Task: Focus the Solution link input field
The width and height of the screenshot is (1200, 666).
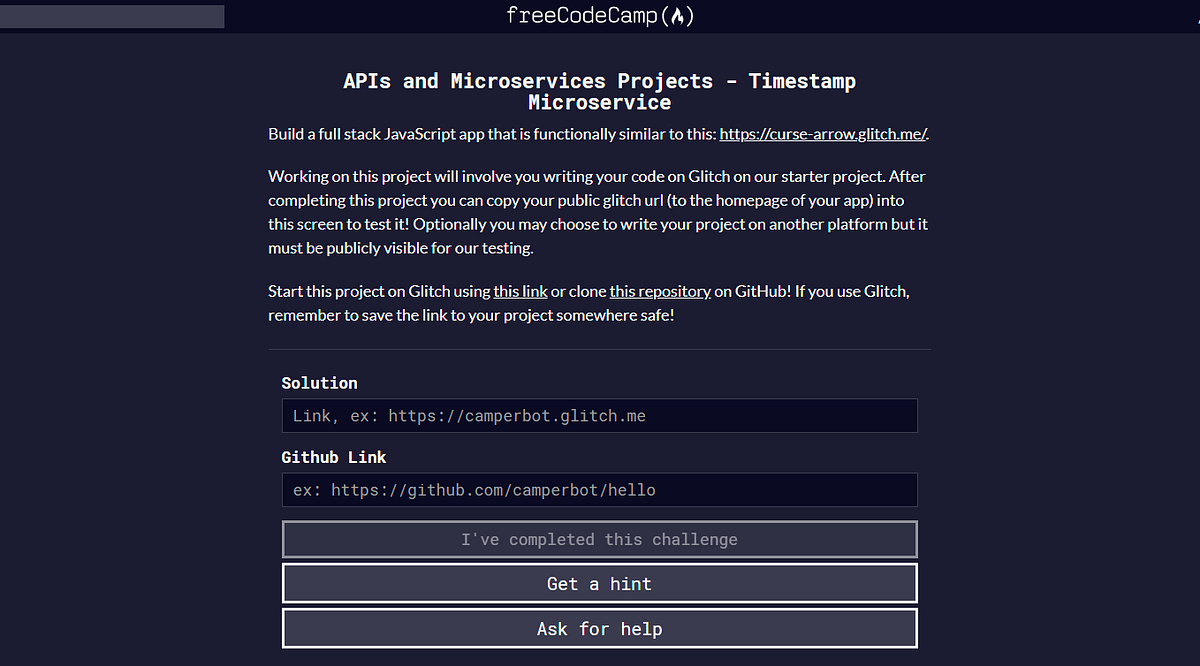Action: pos(599,415)
